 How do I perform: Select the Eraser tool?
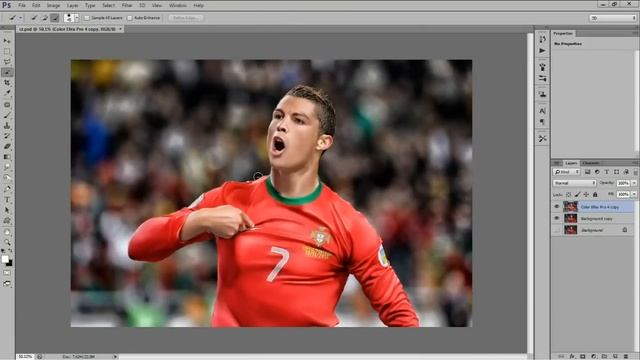(x=7, y=146)
